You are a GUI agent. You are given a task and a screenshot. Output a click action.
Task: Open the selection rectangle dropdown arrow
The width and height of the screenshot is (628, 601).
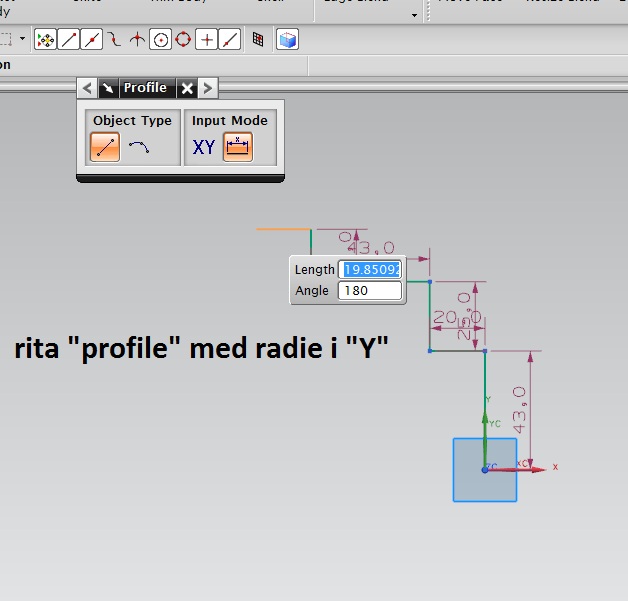click(22, 39)
